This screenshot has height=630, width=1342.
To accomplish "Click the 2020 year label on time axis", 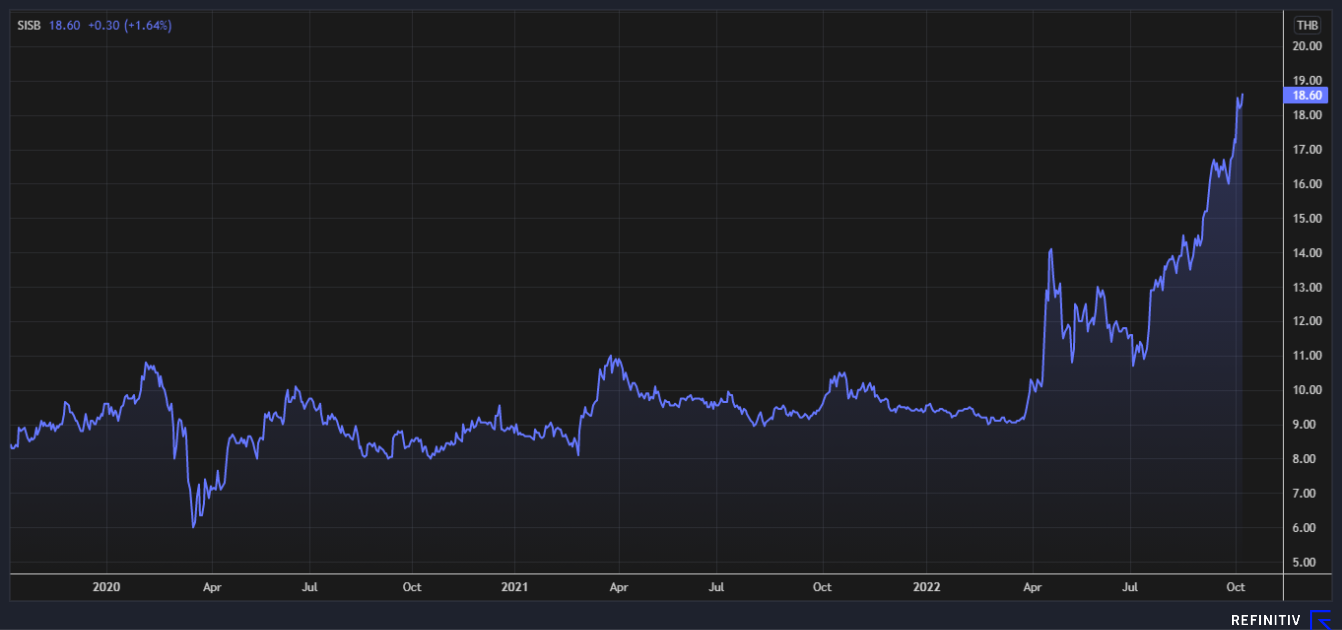I will point(106,588).
